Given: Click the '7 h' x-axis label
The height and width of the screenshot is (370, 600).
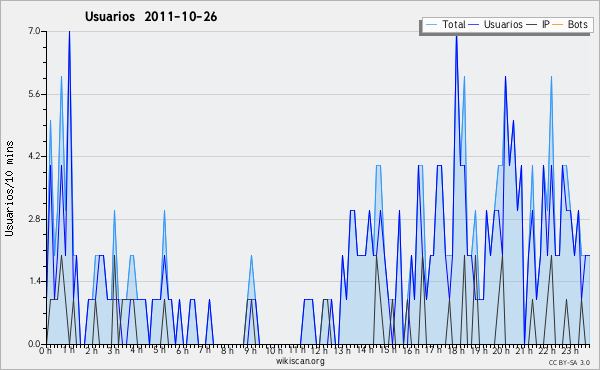Looking at the screenshot, I should pos(204,350).
